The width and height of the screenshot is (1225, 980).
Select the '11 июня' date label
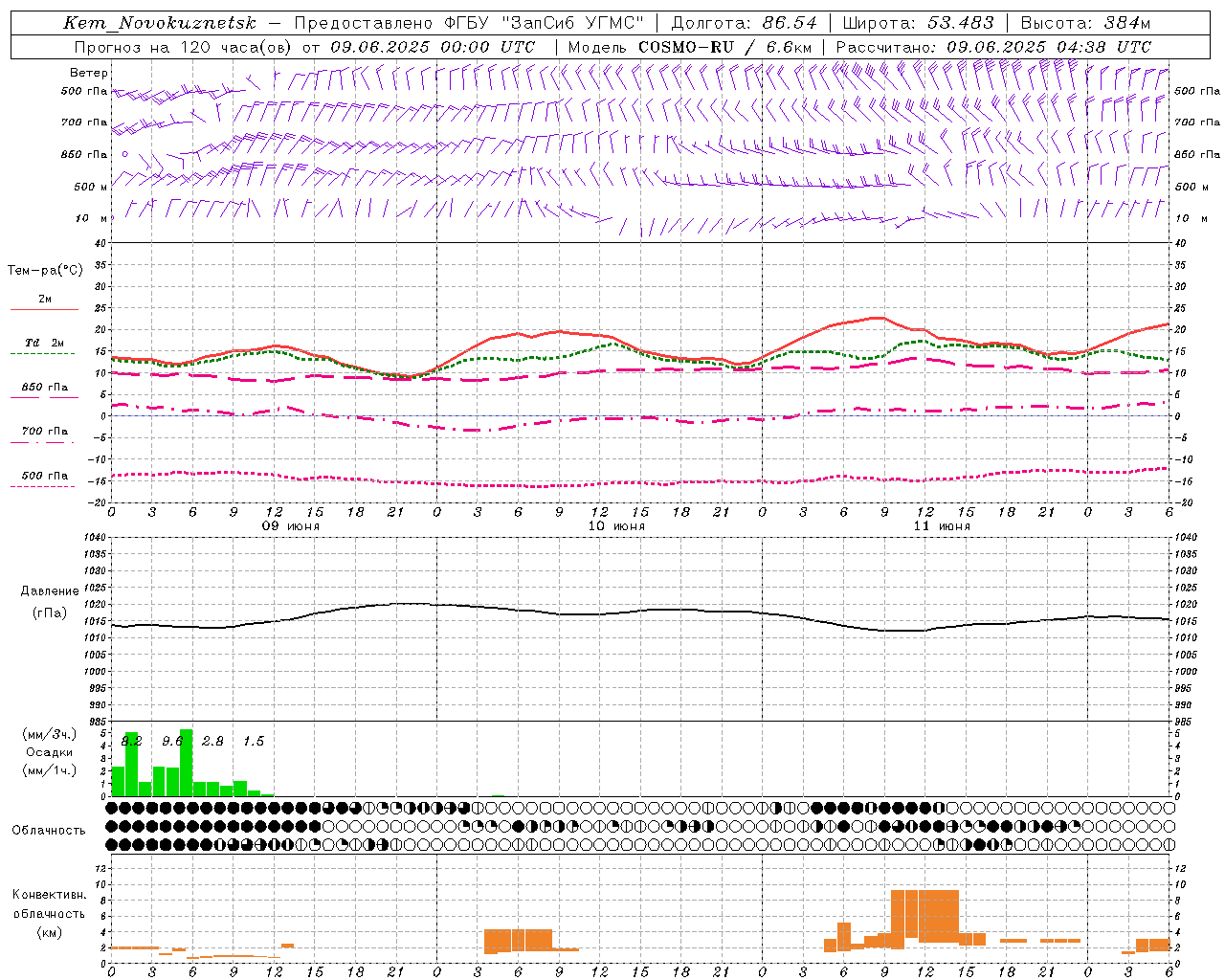[x=942, y=526]
